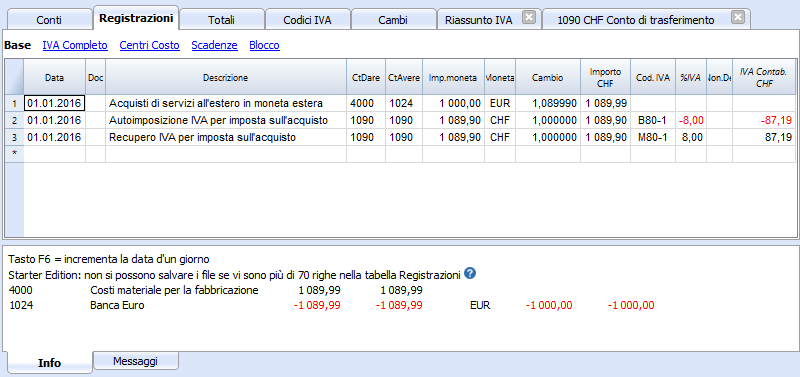Click the 4000 debit account cell
The height and width of the screenshot is (377, 800).
point(366,104)
